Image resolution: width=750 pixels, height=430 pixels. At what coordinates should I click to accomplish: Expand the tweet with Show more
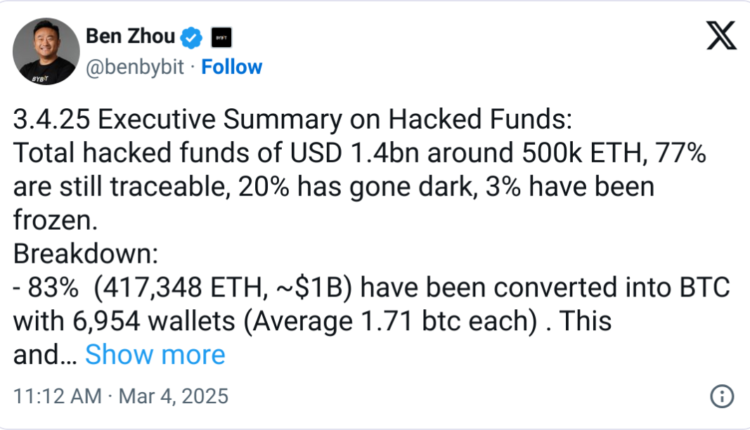click(155, 354)
